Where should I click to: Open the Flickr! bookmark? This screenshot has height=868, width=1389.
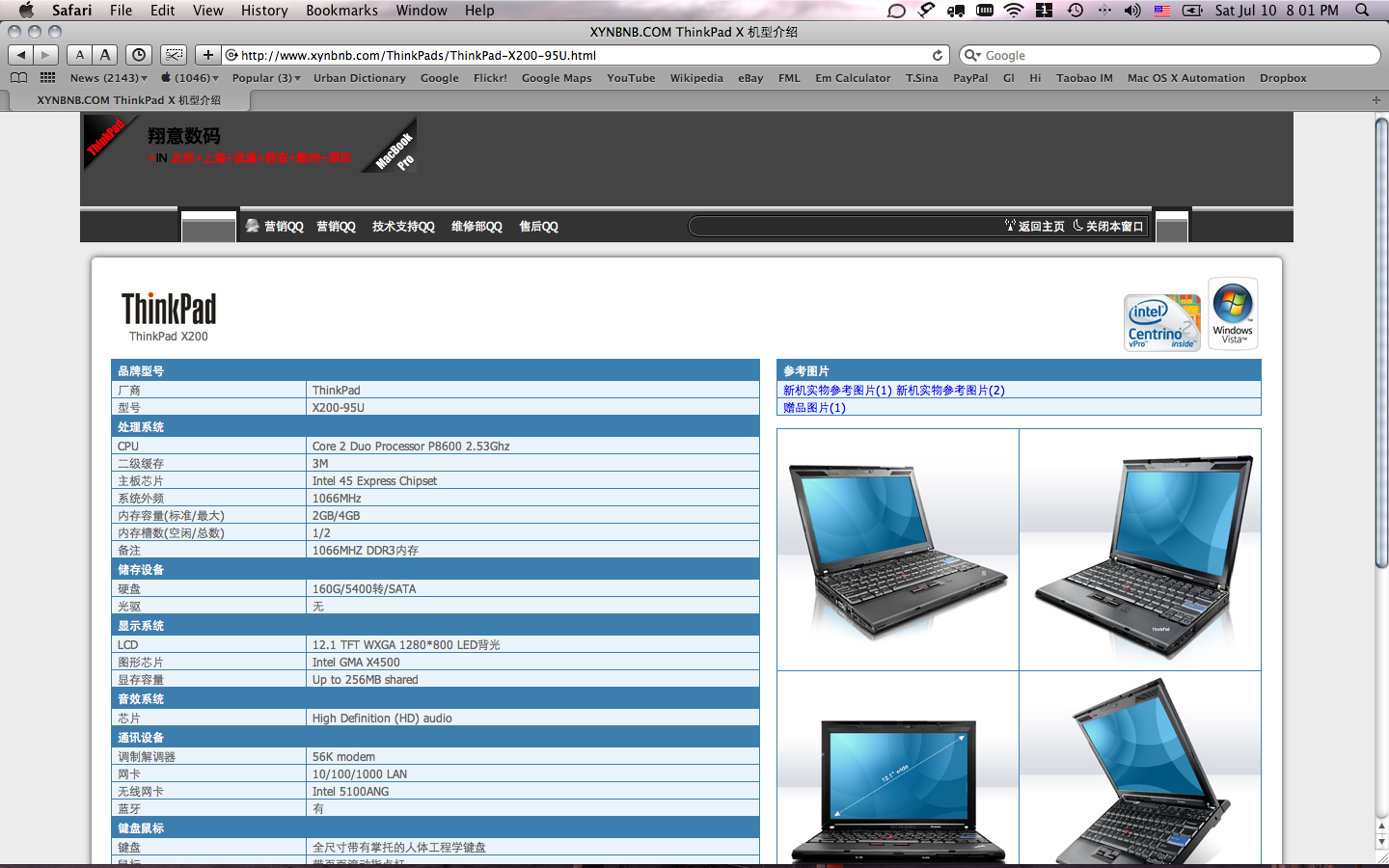point(490,78)
